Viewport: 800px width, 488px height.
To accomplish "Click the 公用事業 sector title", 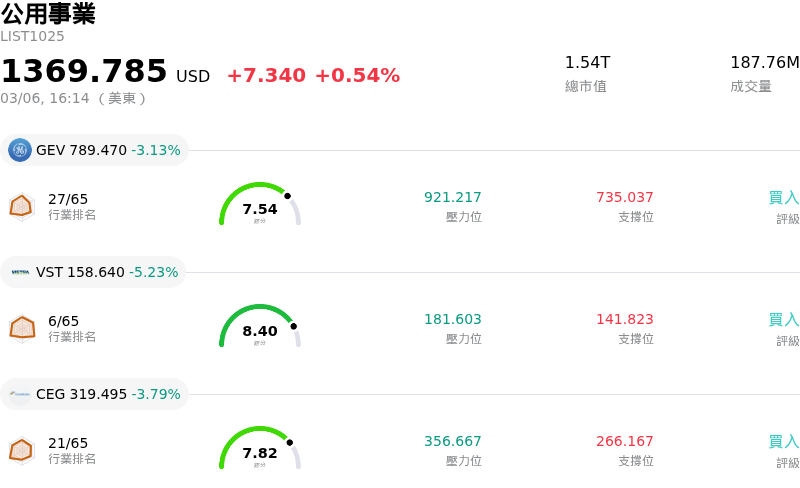I will click(48, 14).
